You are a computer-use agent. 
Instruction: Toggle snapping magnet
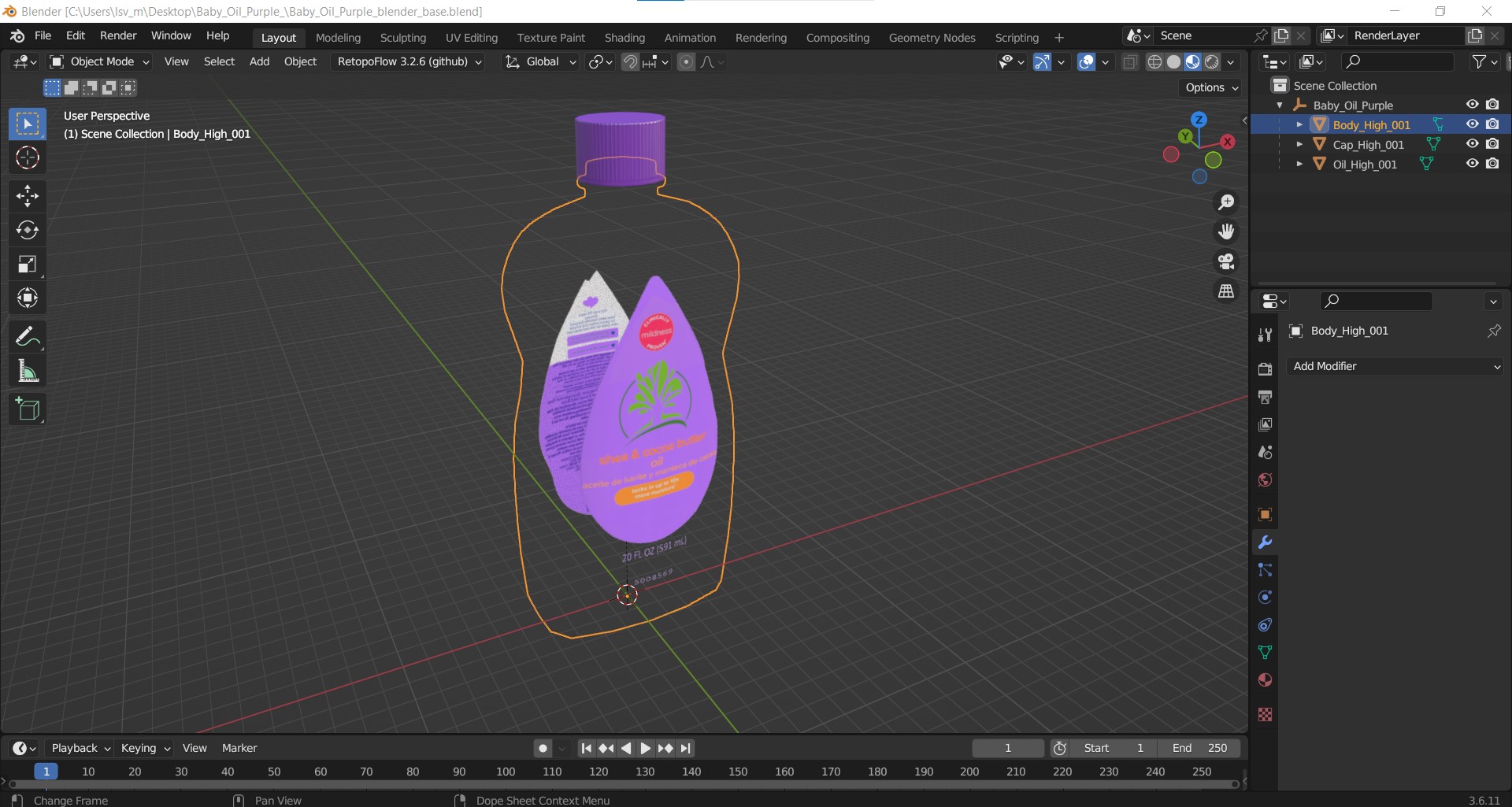point(630,61)
